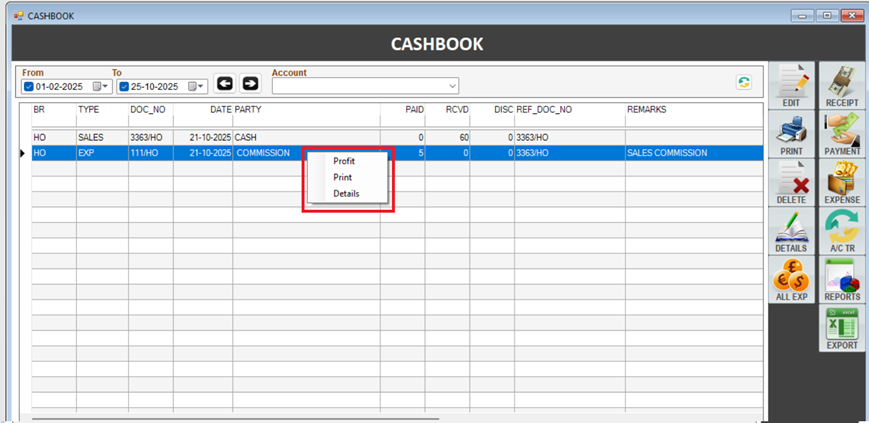
Task: Click the green refresh icon
Action: tap(744, 82)
